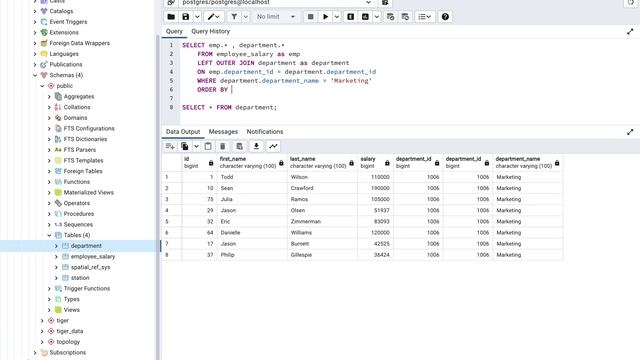The image size is (640, 360).
Task: Expand the topology schema
Action: [42, 342]
